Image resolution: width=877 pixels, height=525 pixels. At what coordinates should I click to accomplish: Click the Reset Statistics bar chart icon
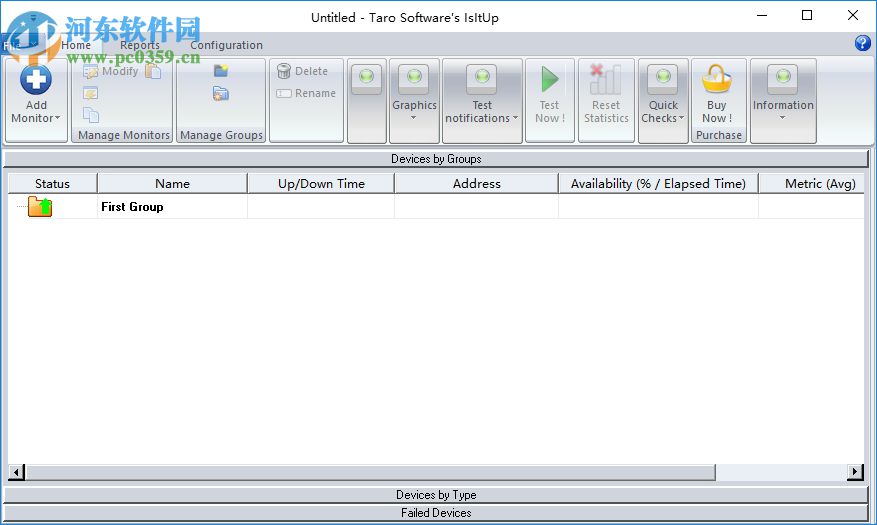click(x=606, y=79)
